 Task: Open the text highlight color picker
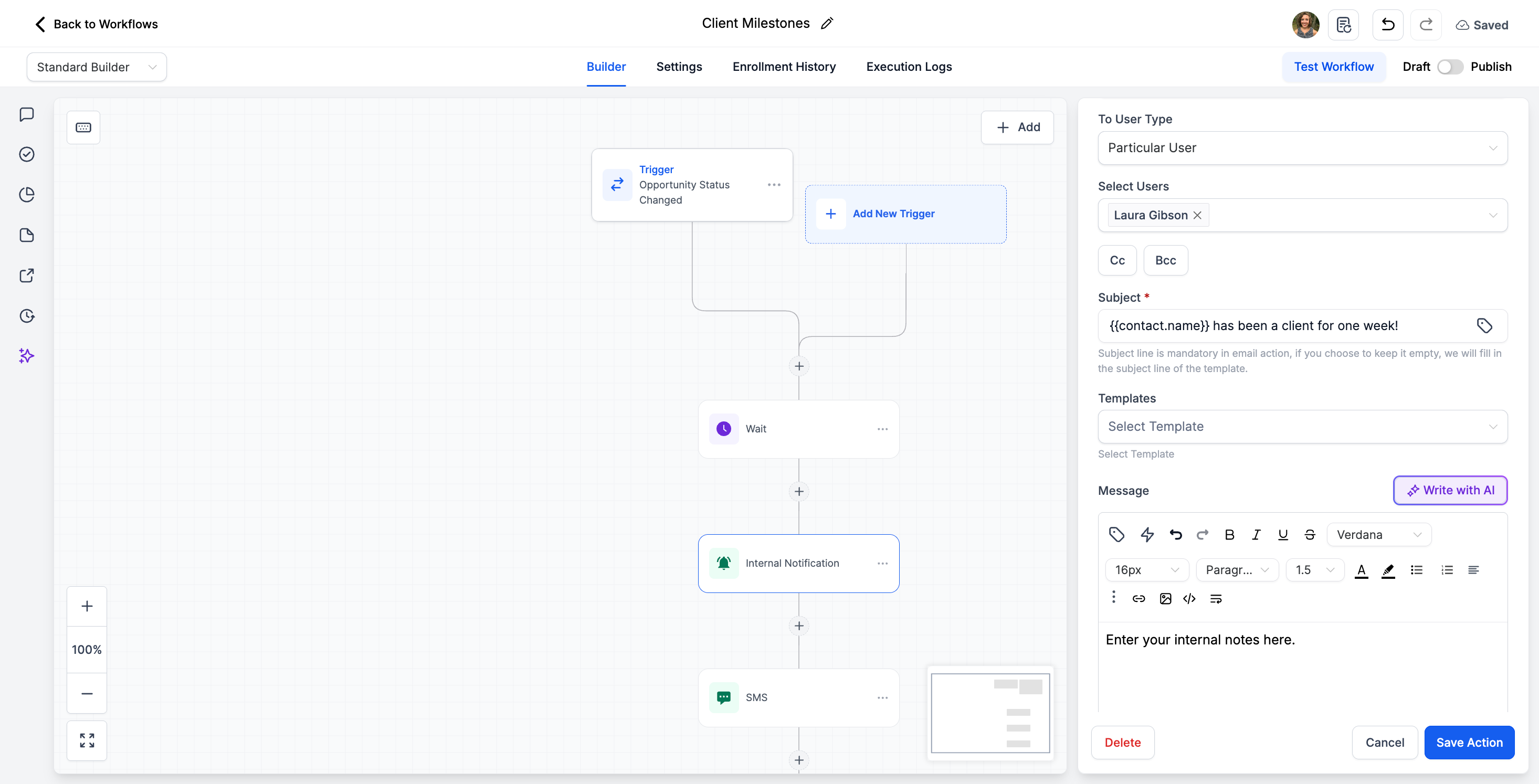tap(1388, 570)
